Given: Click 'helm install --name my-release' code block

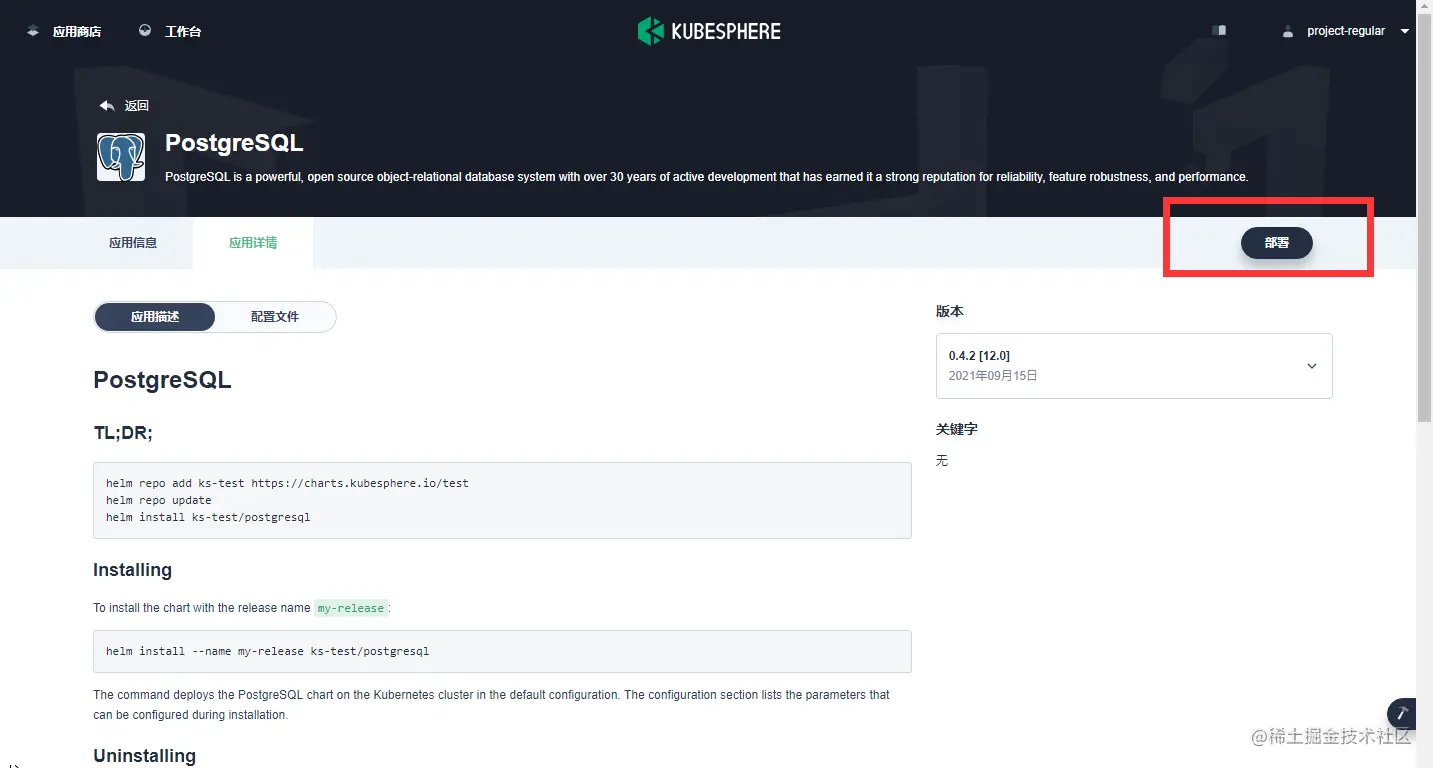Looking at the screenshot, I should point(502,651).
